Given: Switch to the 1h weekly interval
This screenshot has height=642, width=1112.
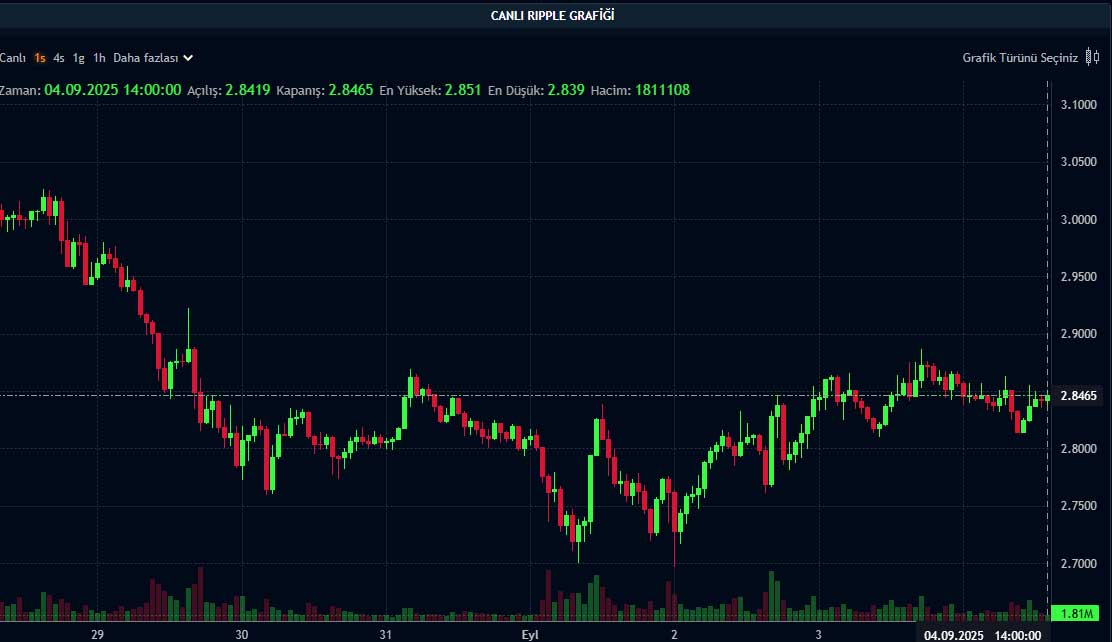Looking at the screenshot, I should tap(99, 58).
